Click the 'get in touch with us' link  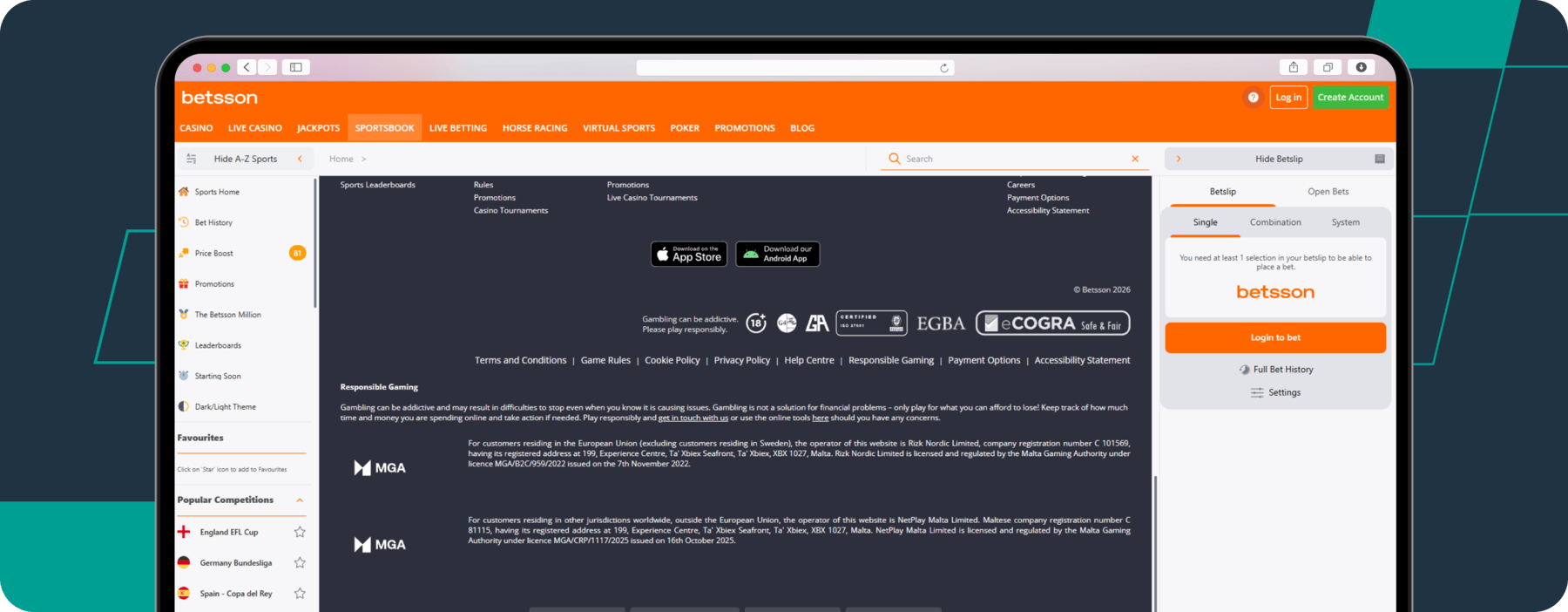pyautogui.click(x=693, y=418)
